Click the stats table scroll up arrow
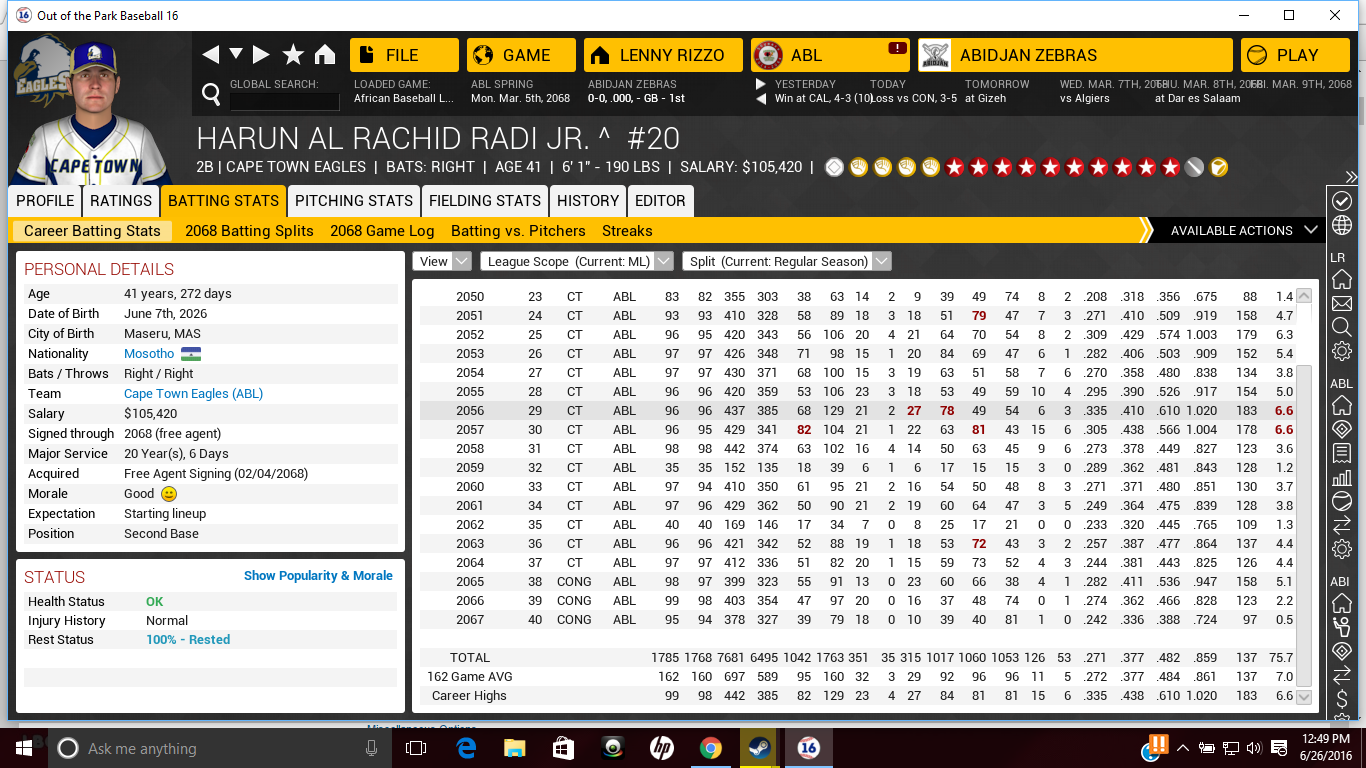The image size is (1366, 768). pyautogui.click(x=1304, y=296)
